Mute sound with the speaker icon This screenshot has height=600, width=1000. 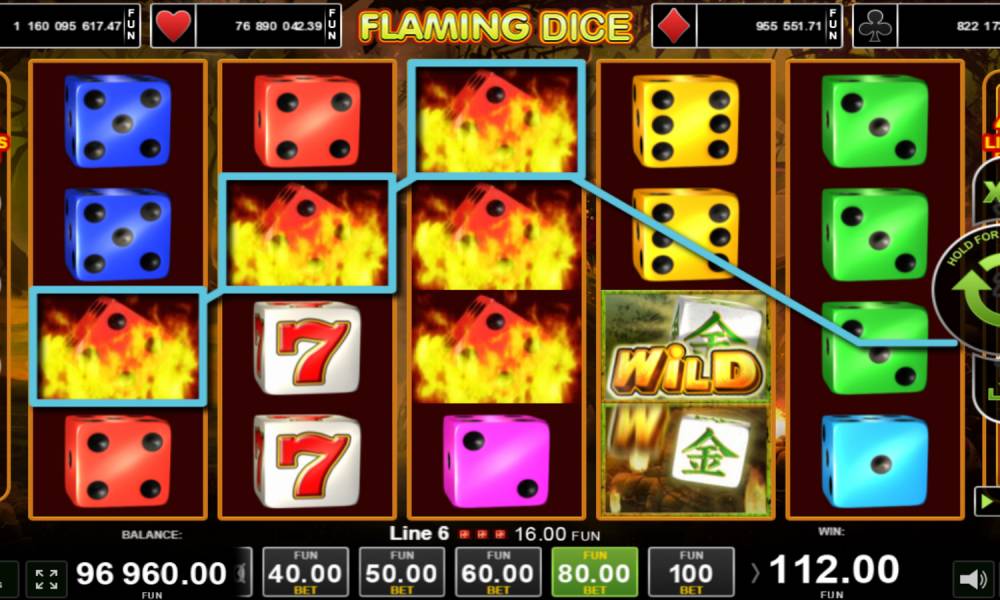pyautogui.click(x=973, y=579)
